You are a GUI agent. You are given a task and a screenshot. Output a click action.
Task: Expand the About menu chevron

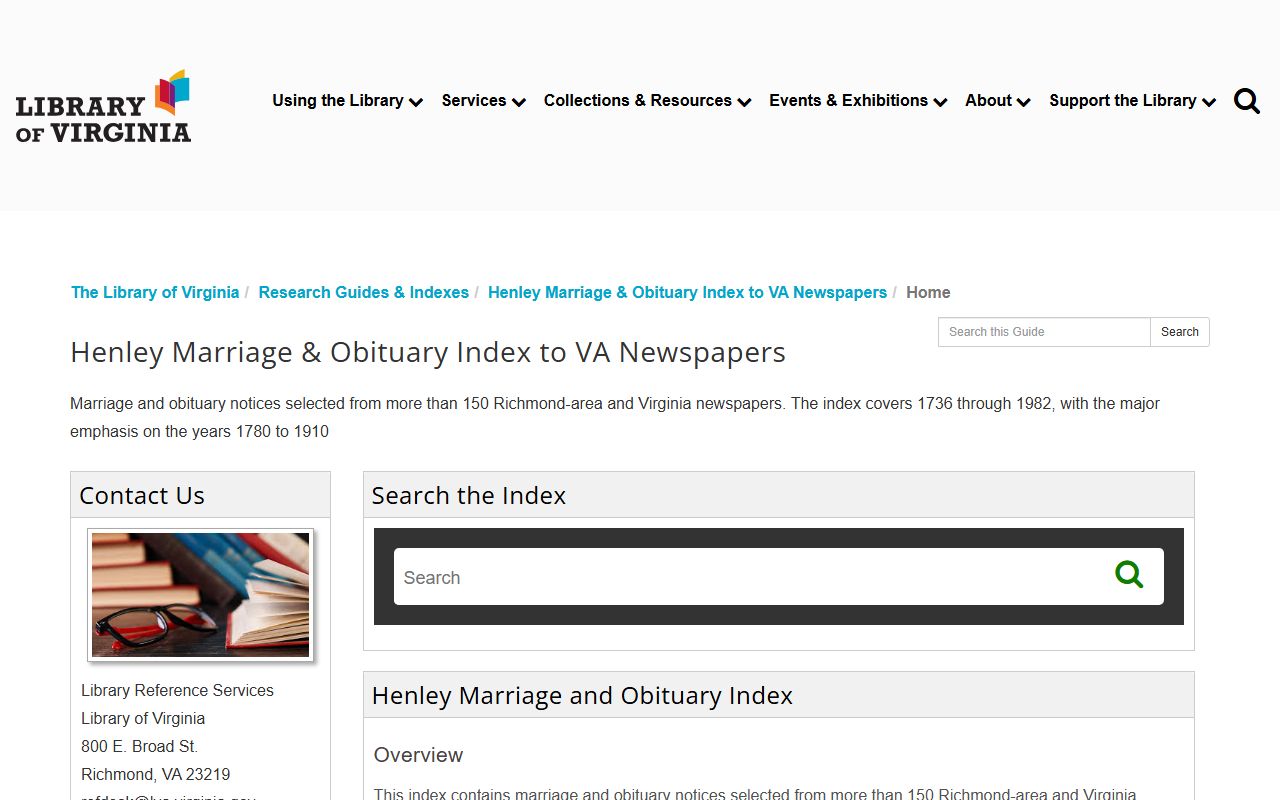click(x=1023, y=102)
